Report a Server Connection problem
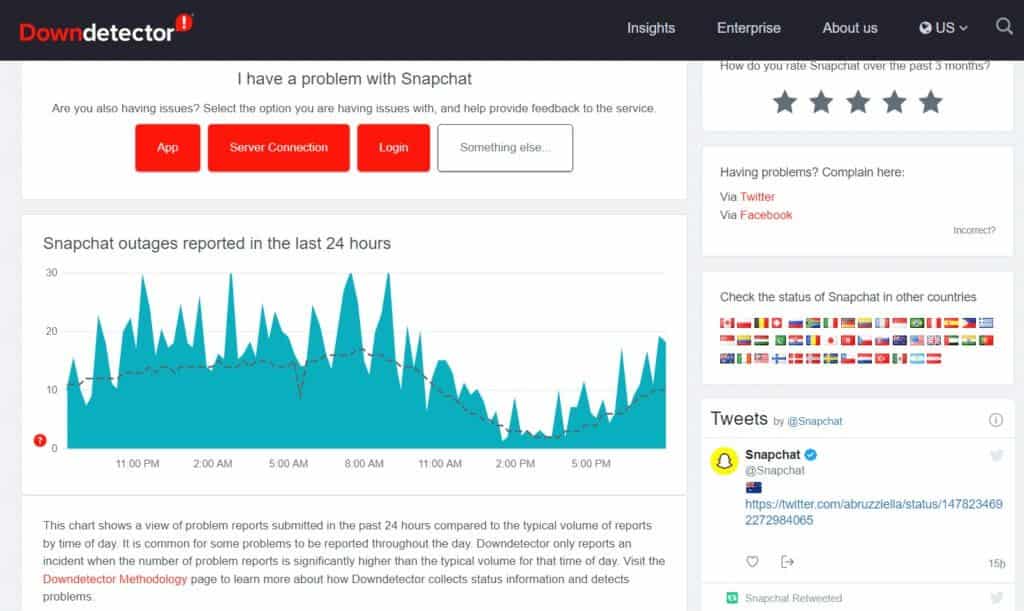 click(279, 148)
